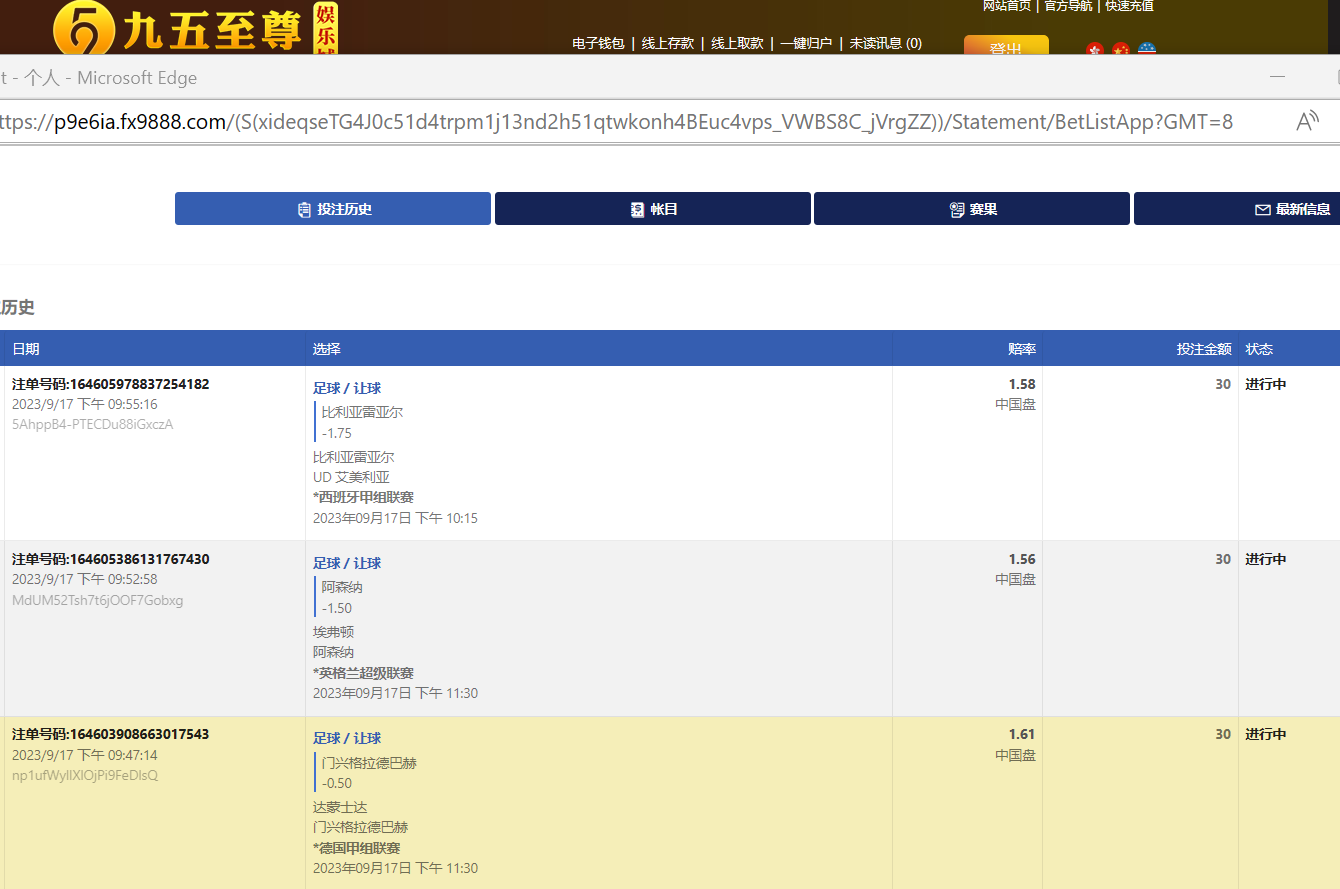Image resolution: width=1340 pixels, height=889 pixels.
Task: Select bet number 164605978837254182
Action: (x=111, y=384)
